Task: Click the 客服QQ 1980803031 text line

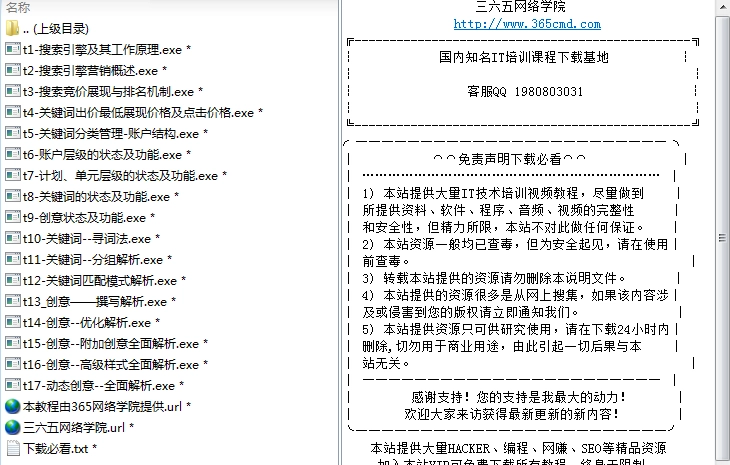Action: [525, 91]
